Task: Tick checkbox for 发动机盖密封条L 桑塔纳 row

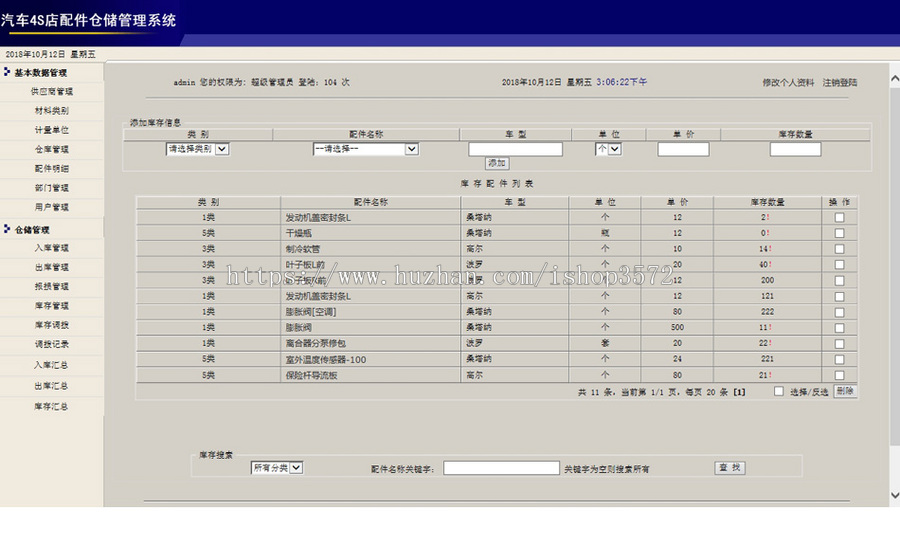Action: (x=839, y=218)
